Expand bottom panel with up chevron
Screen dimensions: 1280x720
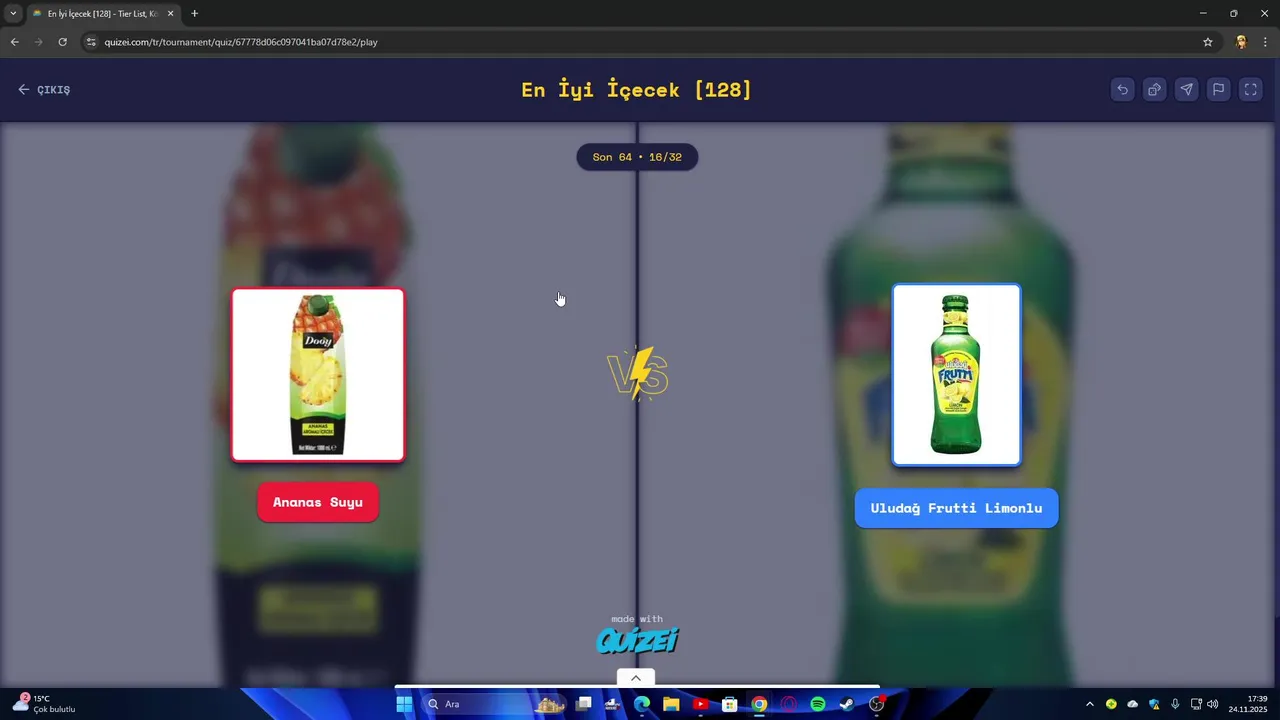click(x=636, y=677)
